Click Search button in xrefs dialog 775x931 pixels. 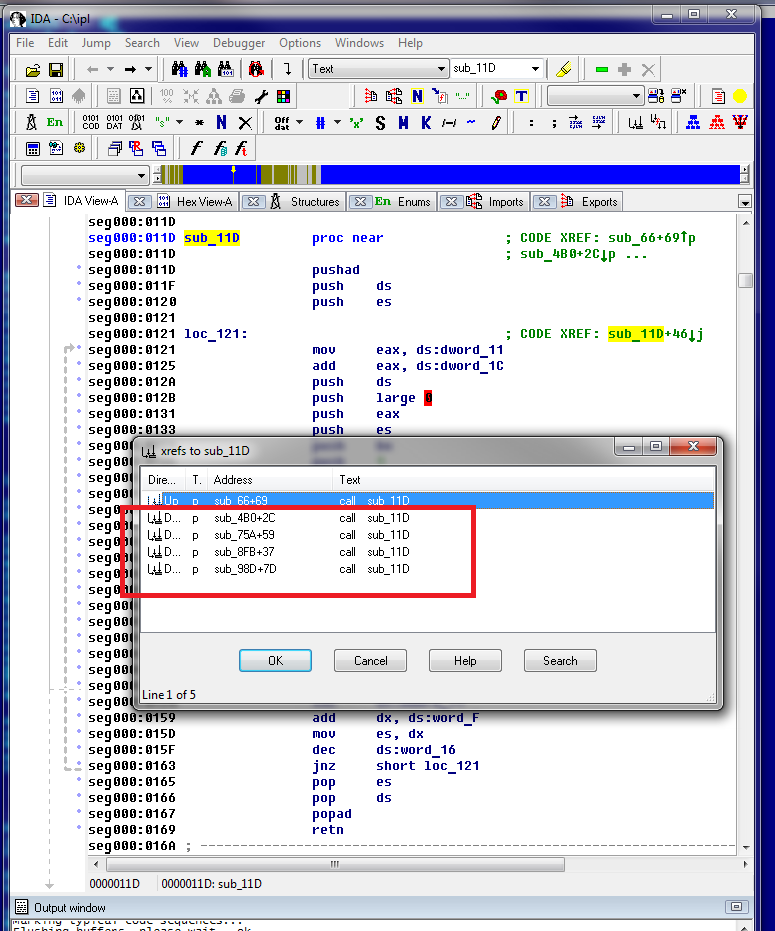click(560, 660)
